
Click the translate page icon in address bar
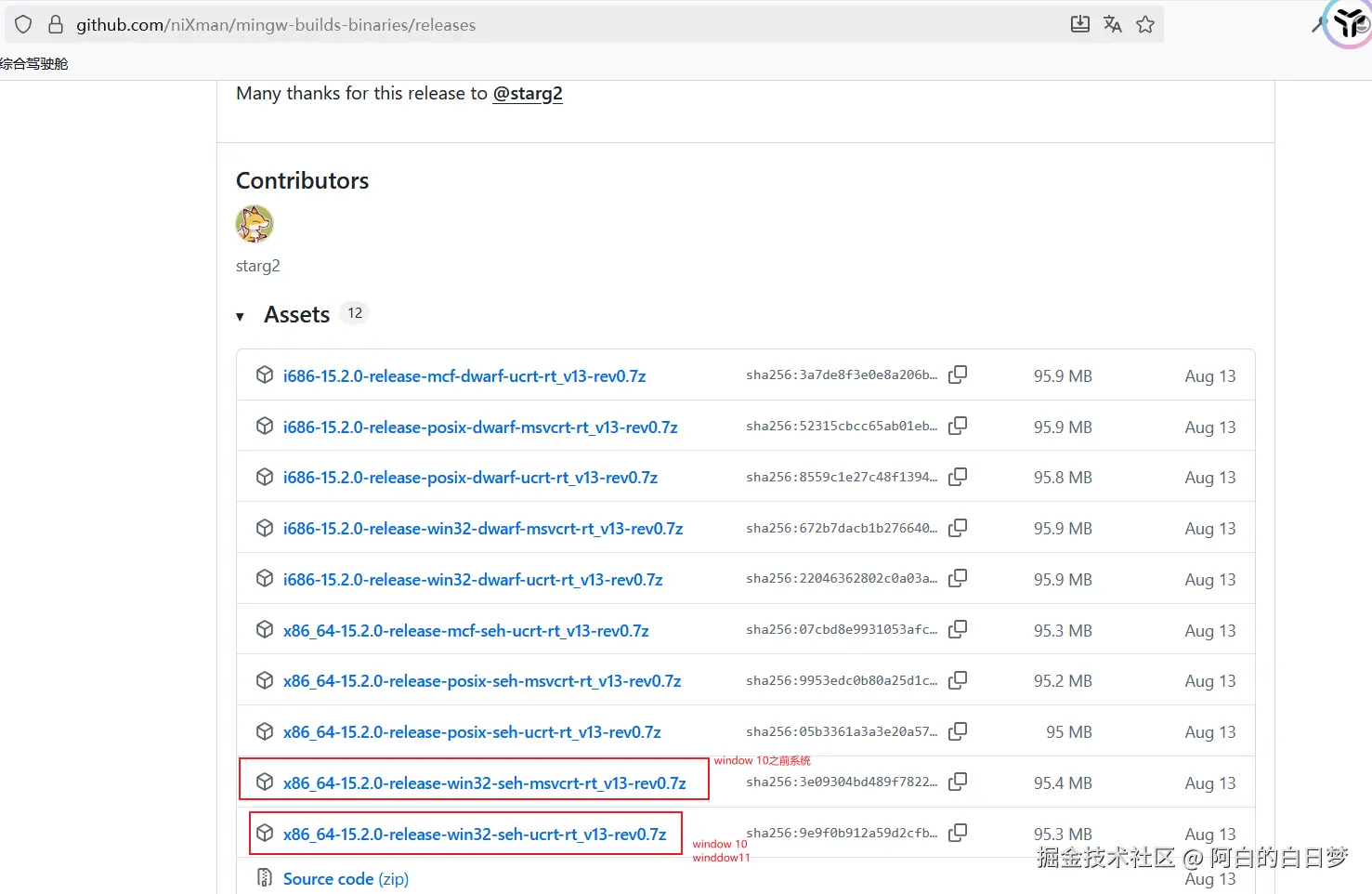(x=1112, y=25)
